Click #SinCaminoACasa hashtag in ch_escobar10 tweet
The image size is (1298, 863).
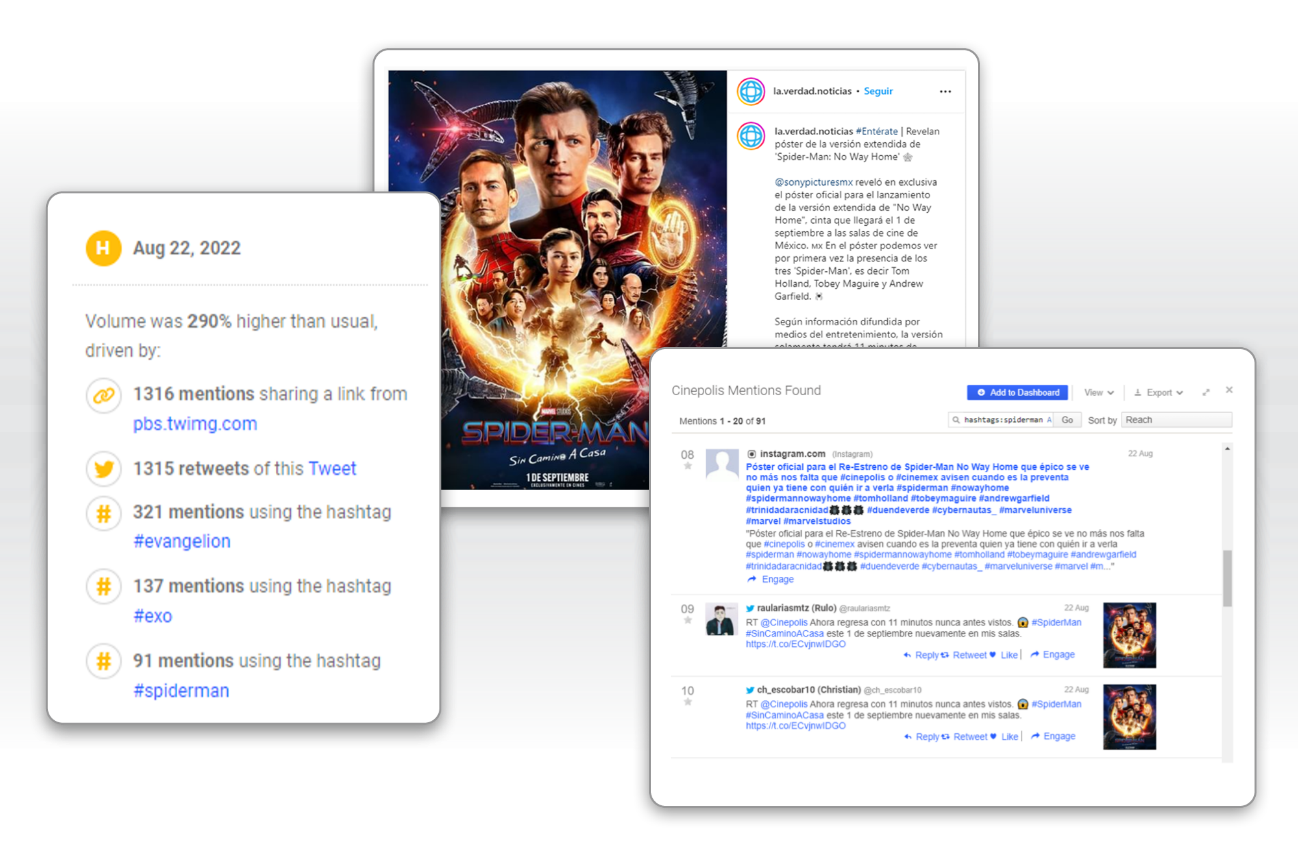click(785, 715)
